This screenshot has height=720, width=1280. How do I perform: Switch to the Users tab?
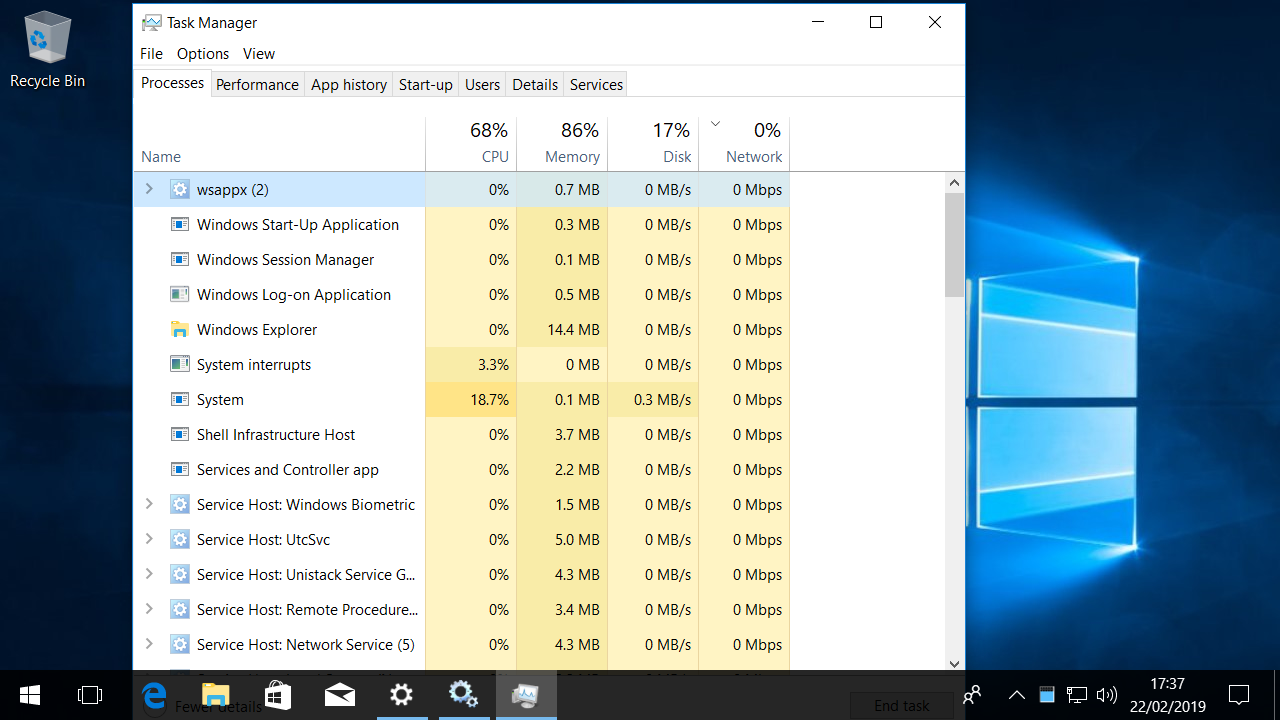click(482, 85)
